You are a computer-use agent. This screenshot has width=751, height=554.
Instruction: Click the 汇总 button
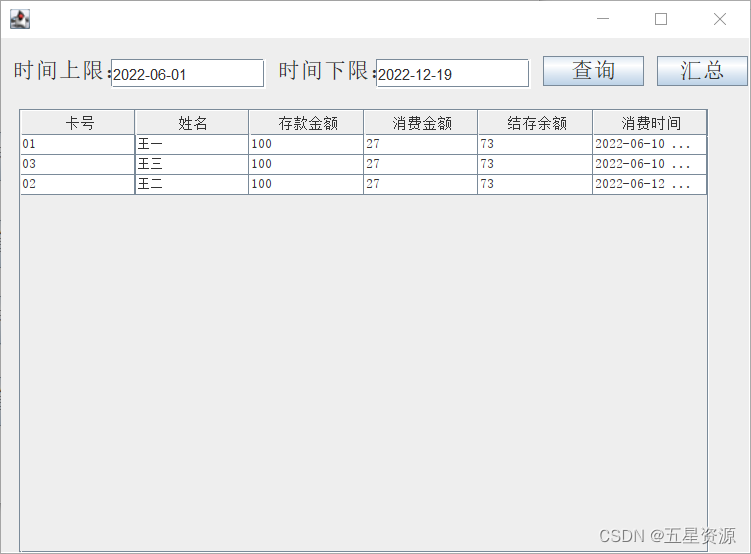702,71
